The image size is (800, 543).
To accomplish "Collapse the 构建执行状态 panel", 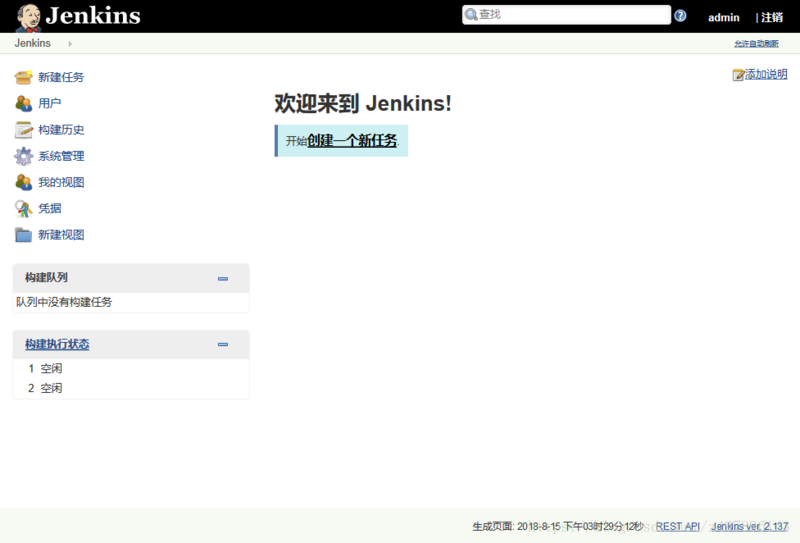I will click(223, 344).
